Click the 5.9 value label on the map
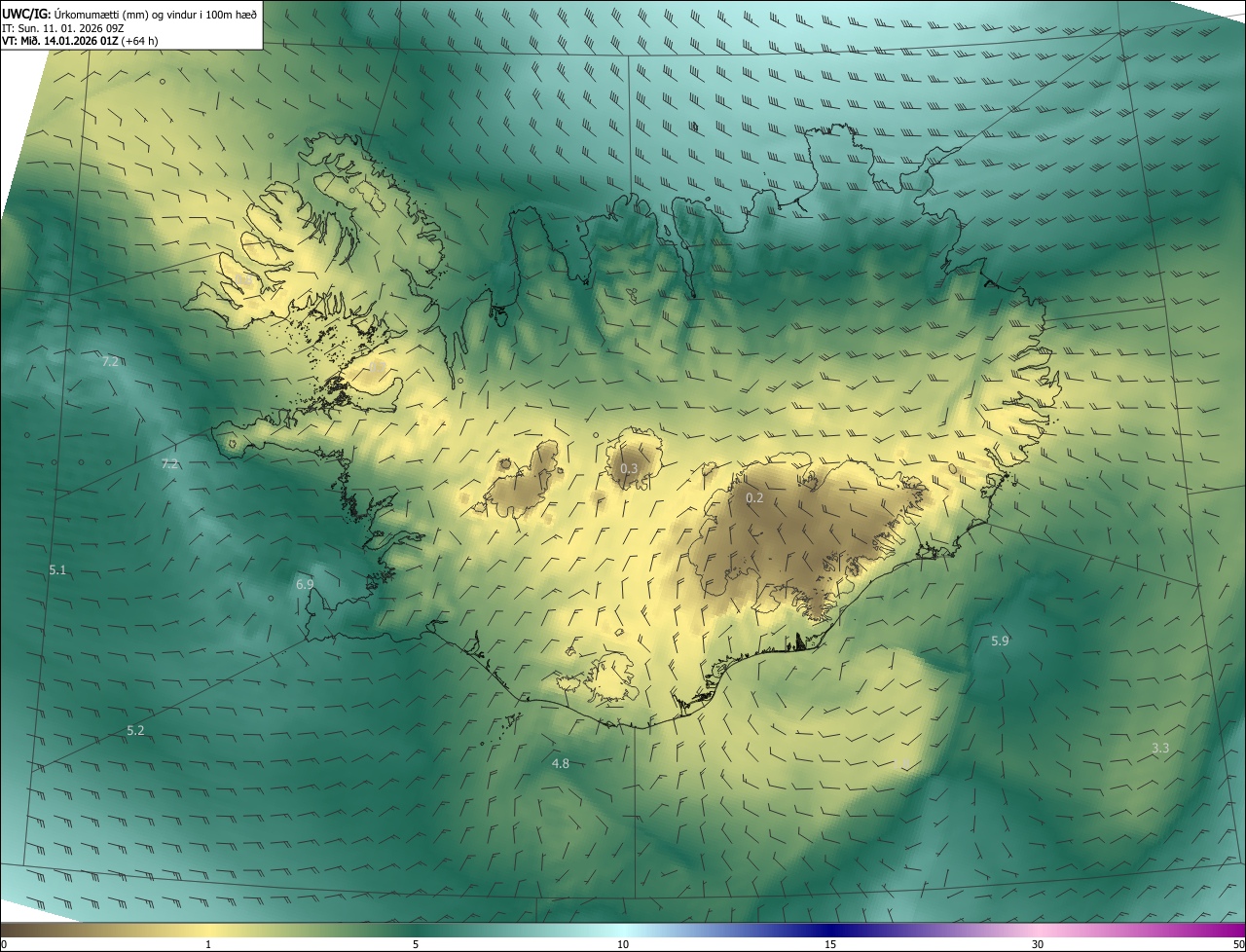The height and width of the screenshot is (952, 1246). (1000, 641)
